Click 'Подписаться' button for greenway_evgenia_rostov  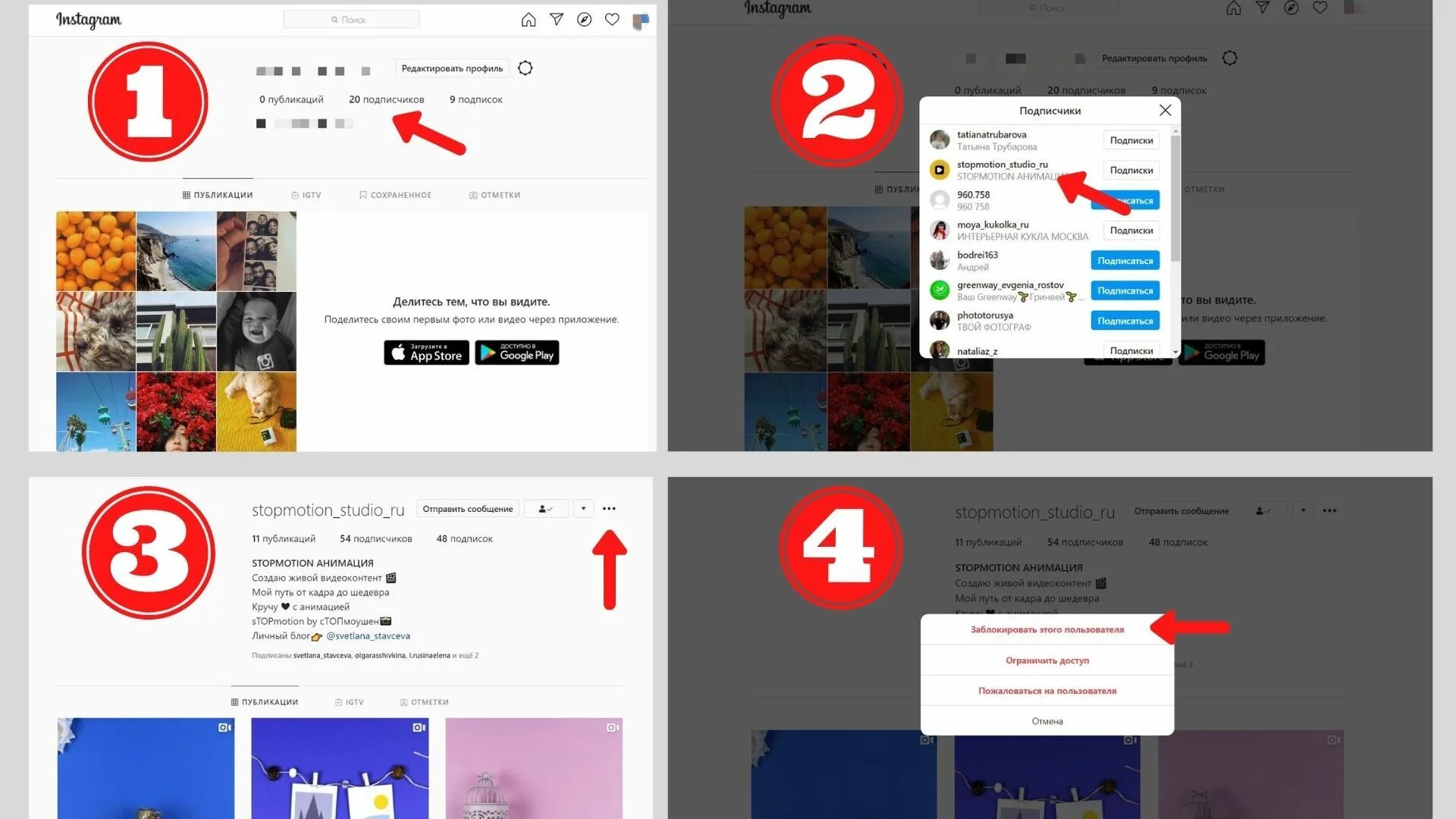click(1124, 290)
